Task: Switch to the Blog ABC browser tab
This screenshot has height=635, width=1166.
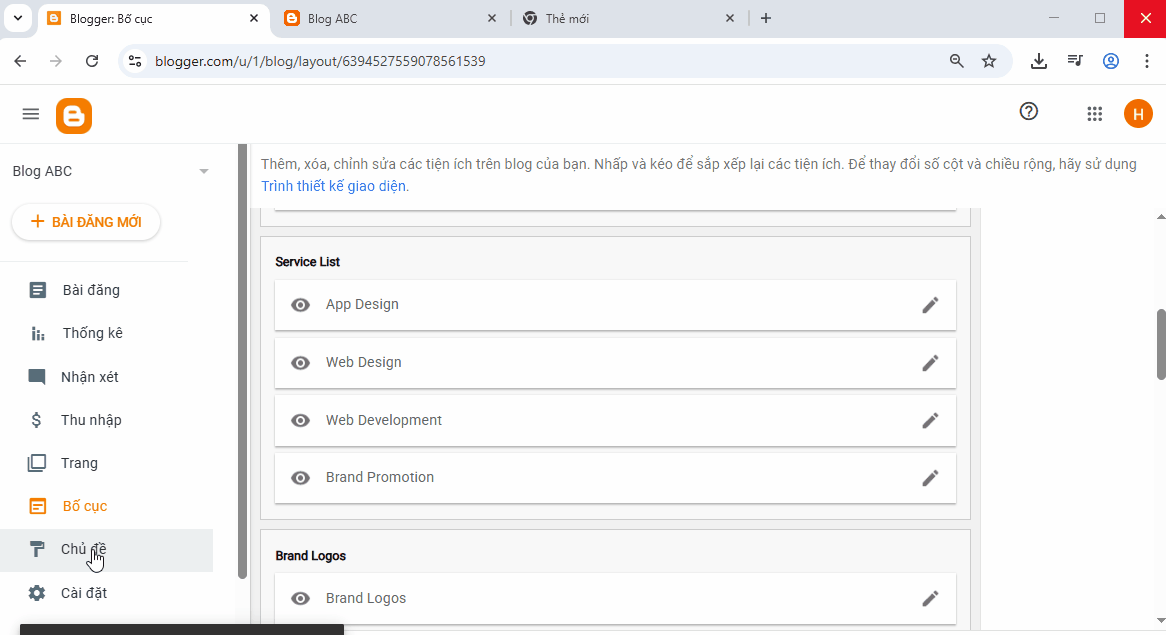Action: 390,19
